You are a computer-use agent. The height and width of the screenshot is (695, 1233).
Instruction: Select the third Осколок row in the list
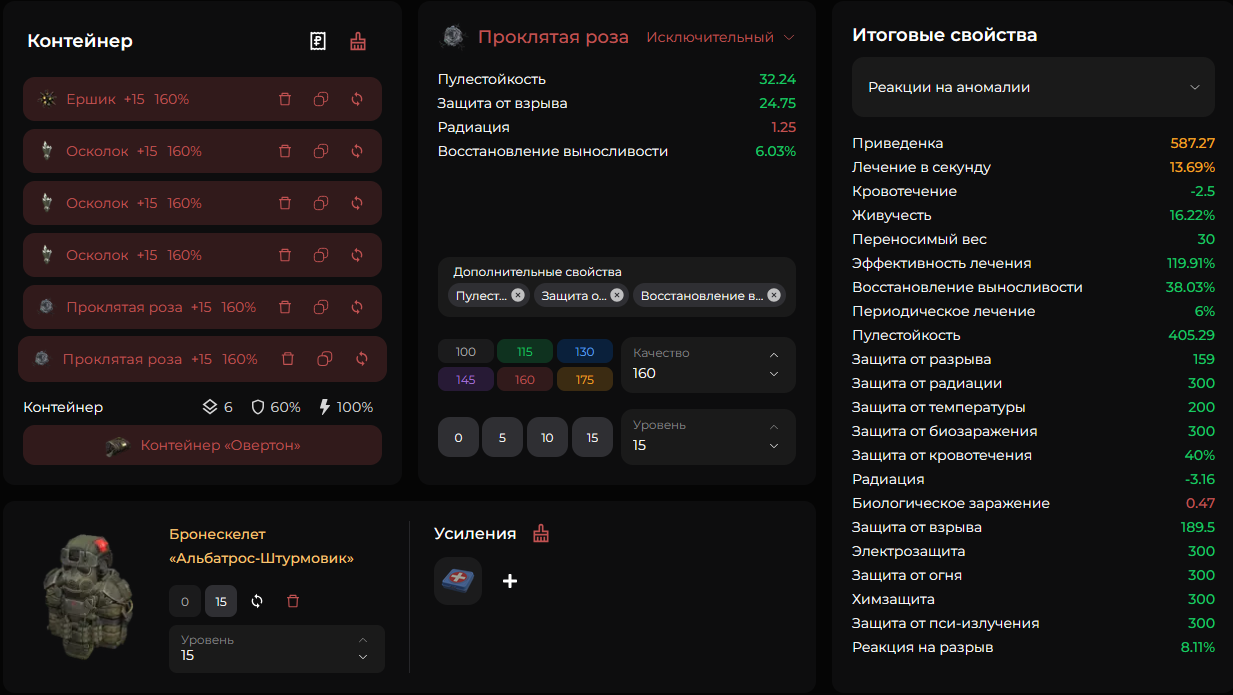coord(202,255)
